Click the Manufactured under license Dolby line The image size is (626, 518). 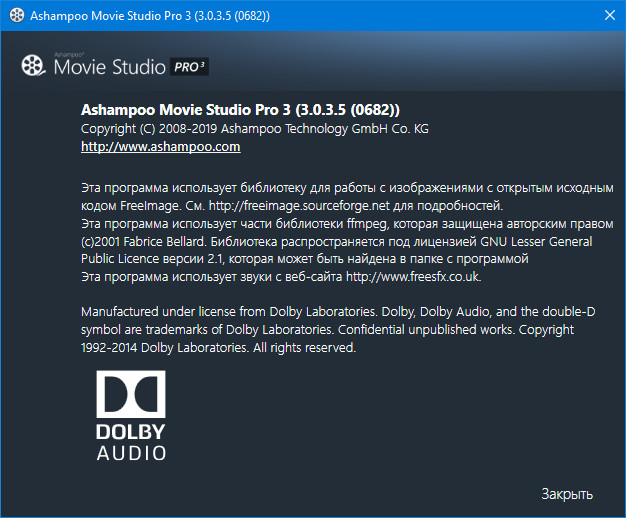300,312
